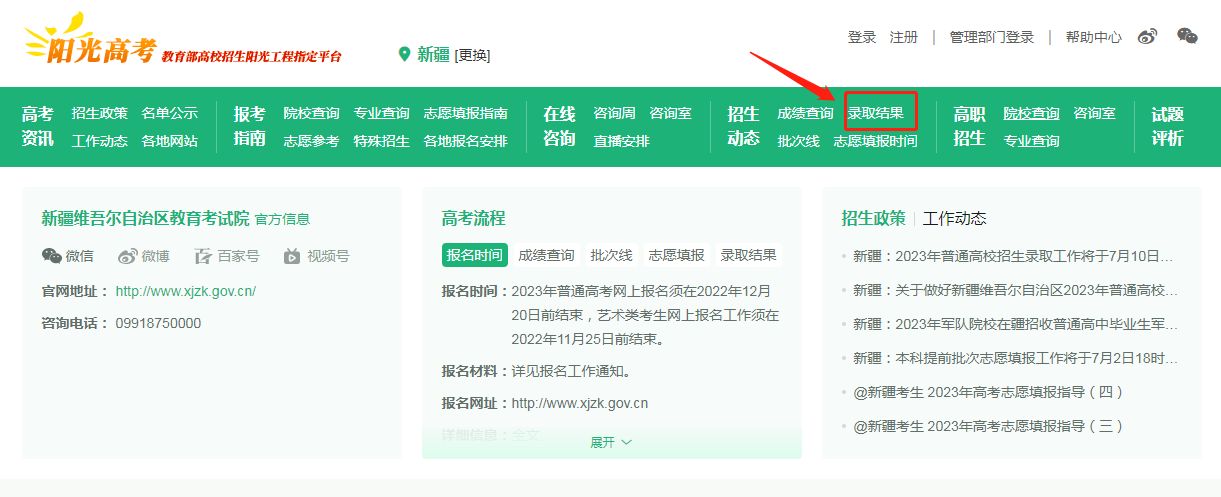This screenshot has height=497, width=1221.
Task: Click the Weibo icon in top header
Action: [1147, 37]
